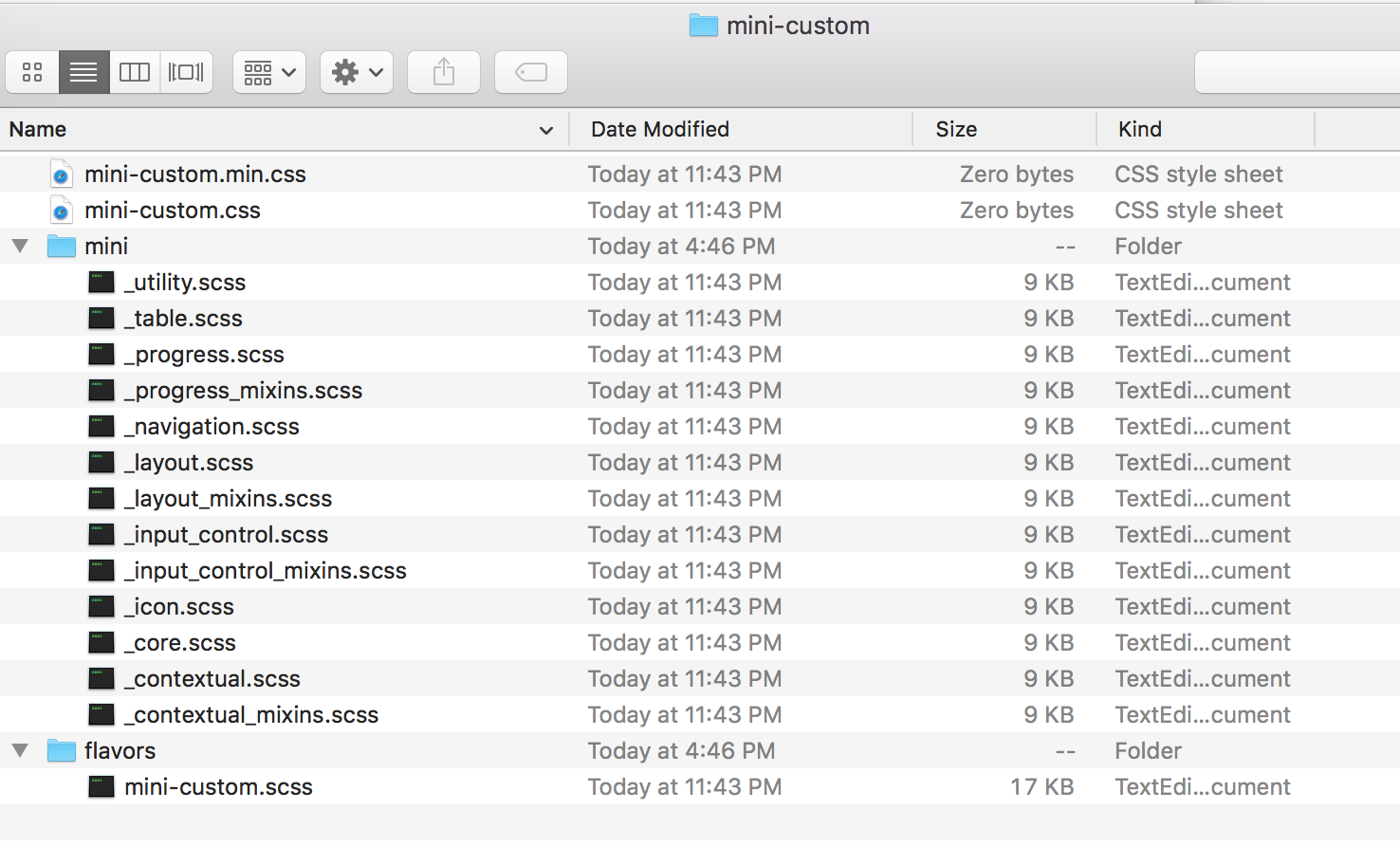1400x865 pixels.
Task: Select the mini-custom.scss file name
Action: point(219,787)
